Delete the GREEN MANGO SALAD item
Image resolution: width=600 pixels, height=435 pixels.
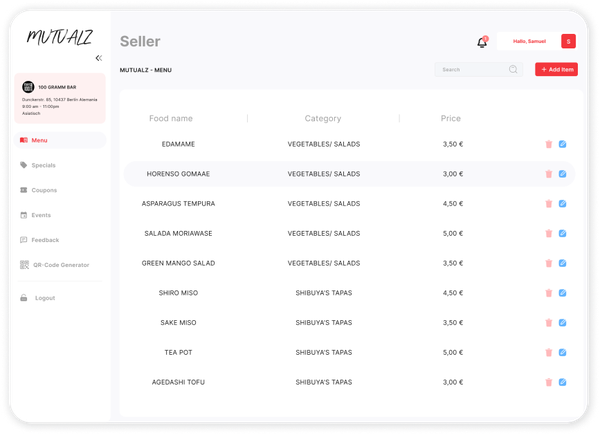click(x=548, y=263)
